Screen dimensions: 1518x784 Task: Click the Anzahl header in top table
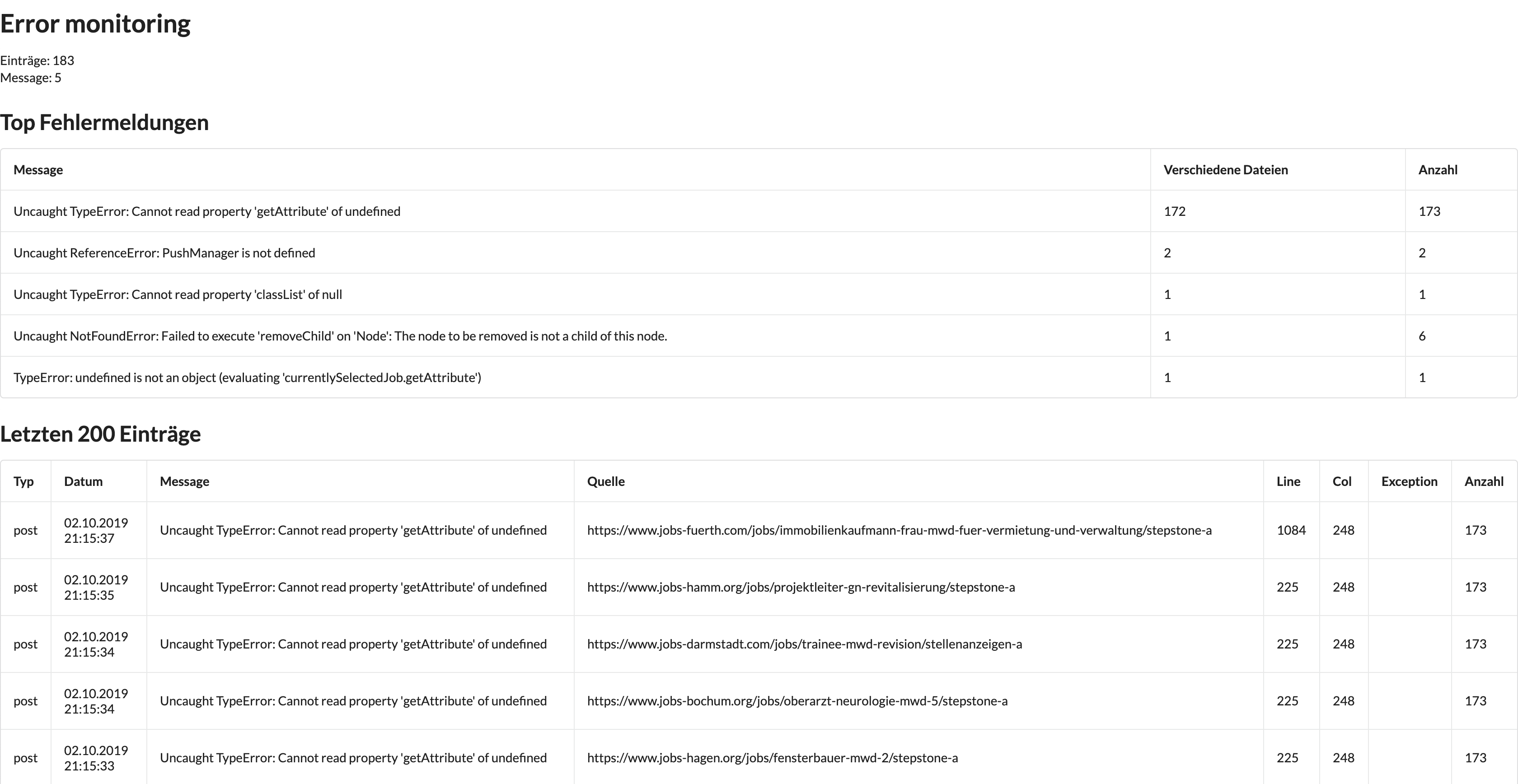(x=1437, y=170)
